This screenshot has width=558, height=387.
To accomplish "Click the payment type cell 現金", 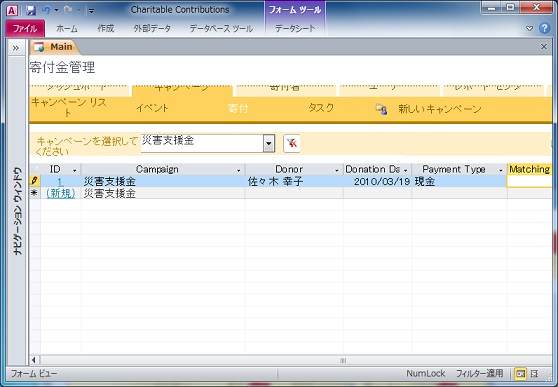I will click(459, 181).
